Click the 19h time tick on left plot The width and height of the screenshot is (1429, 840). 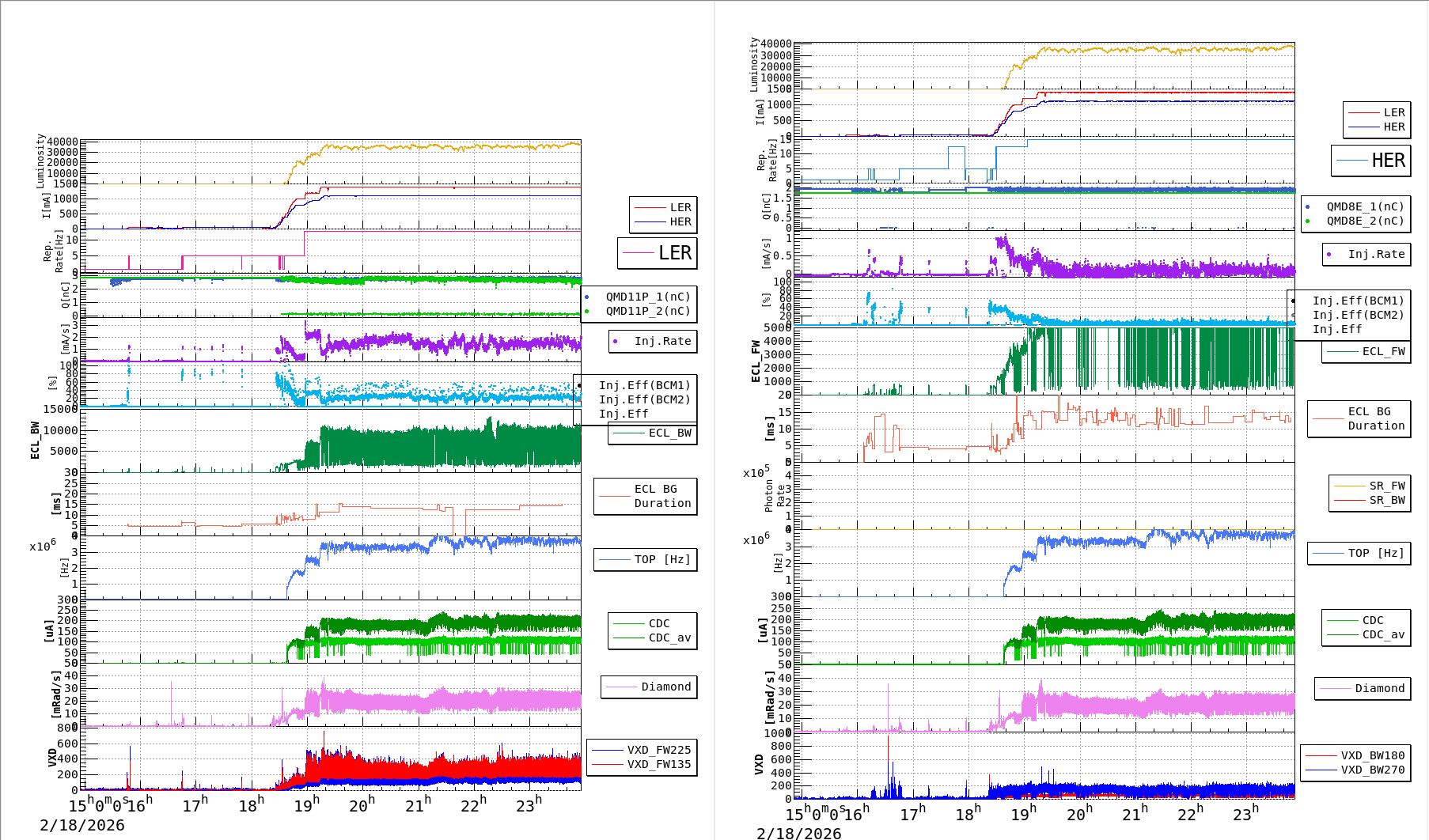click(306, 805)
